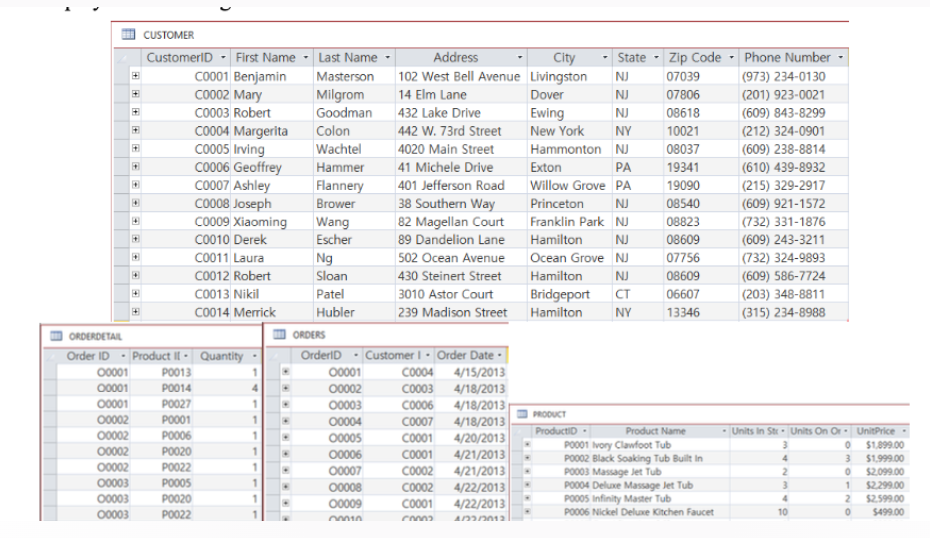This screenshot has height=538, width=930.
Task: Click last name cell 'Wachtel'
Action: pyautogui.click(x=354, y=149)
